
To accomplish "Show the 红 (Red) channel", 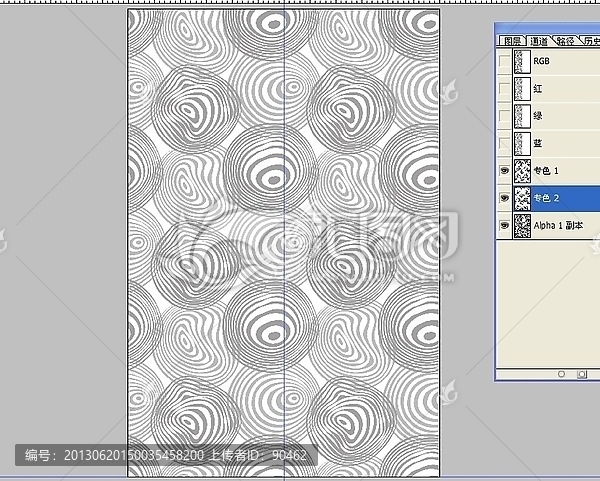I will pos(505,88).
